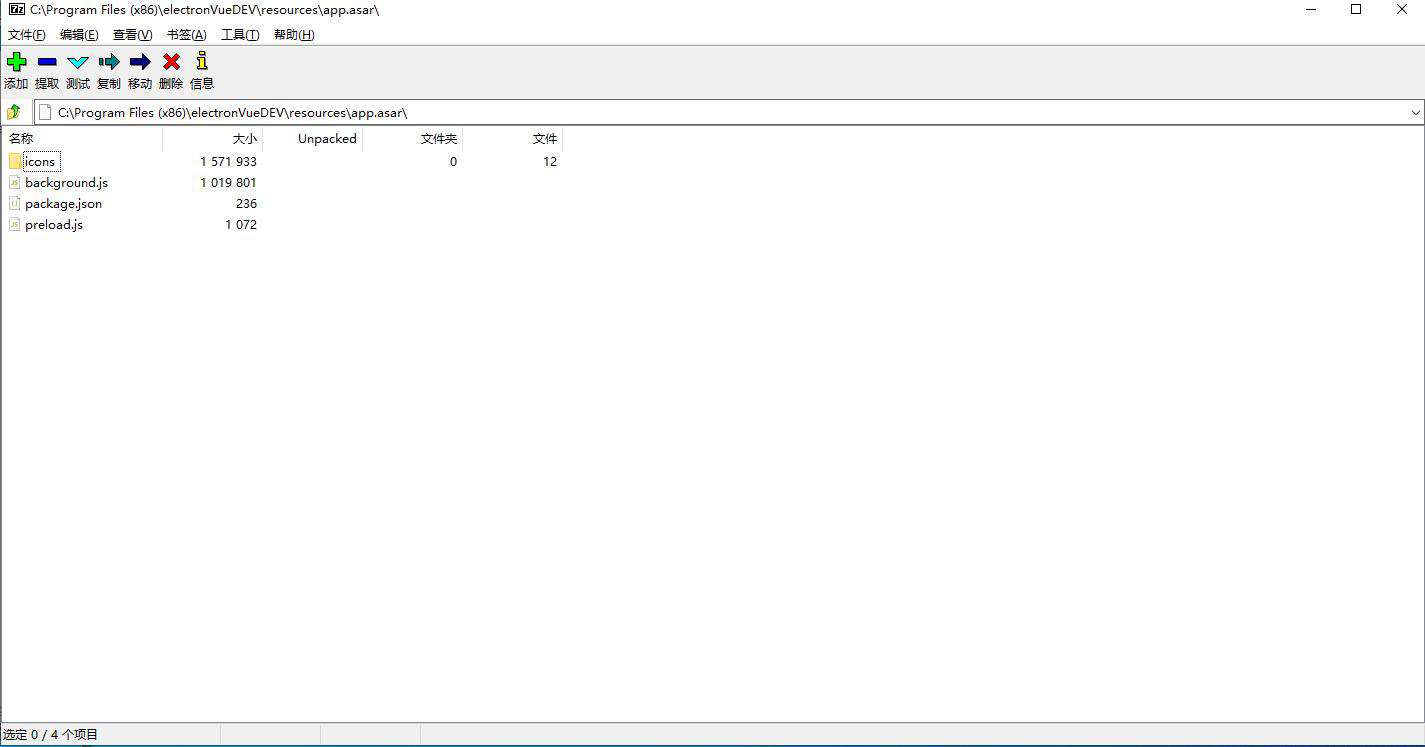
Task: Click the 7z application icon in title bar
Action: coord(16,9)
